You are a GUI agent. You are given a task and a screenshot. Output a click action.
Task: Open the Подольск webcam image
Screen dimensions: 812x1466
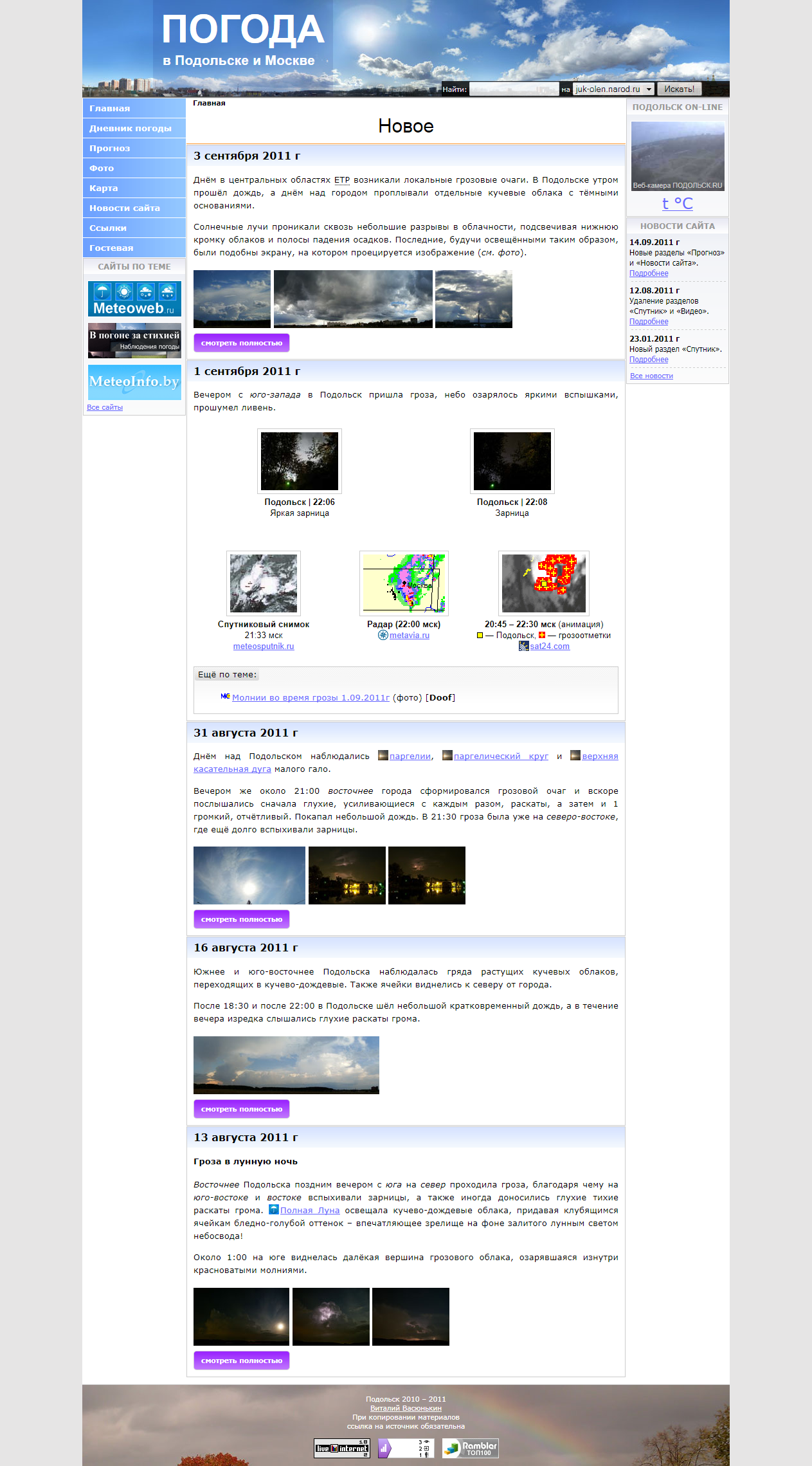(678, 156)
